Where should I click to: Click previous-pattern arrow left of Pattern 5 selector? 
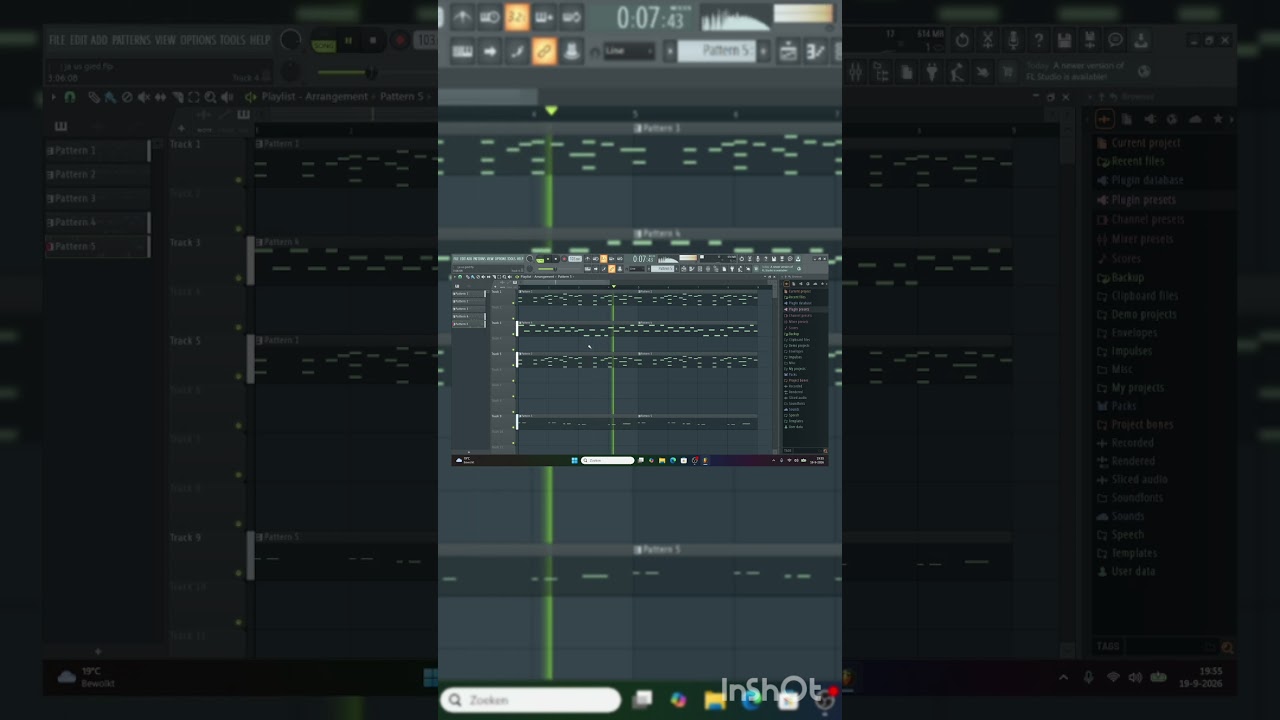click(670, 51)
